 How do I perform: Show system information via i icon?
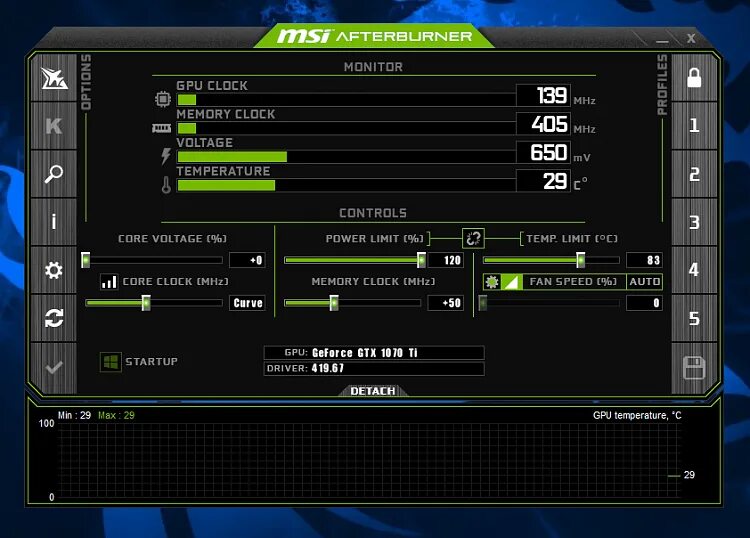click(54, 222)
